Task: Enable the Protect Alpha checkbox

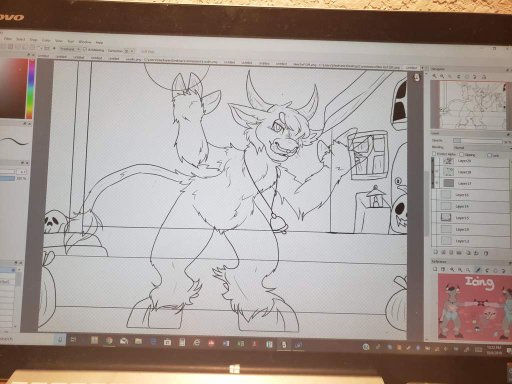Action: [434, 154]
